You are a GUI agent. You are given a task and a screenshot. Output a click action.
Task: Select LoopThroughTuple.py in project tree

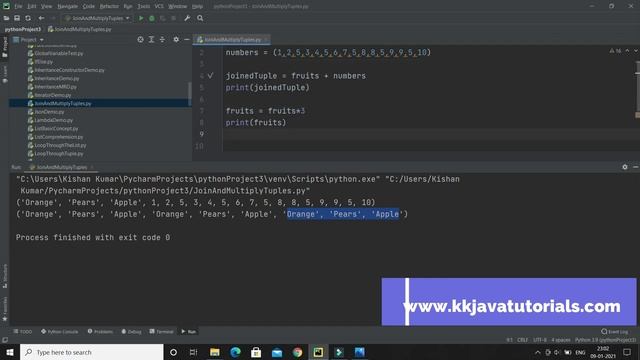tap(55, 154)
